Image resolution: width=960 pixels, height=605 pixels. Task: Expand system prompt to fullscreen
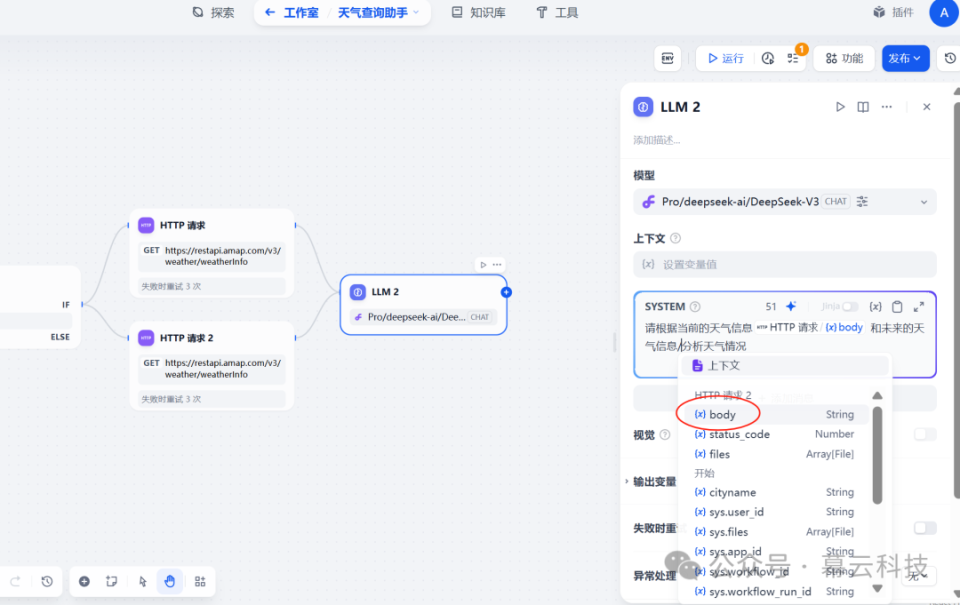[918, 305]
